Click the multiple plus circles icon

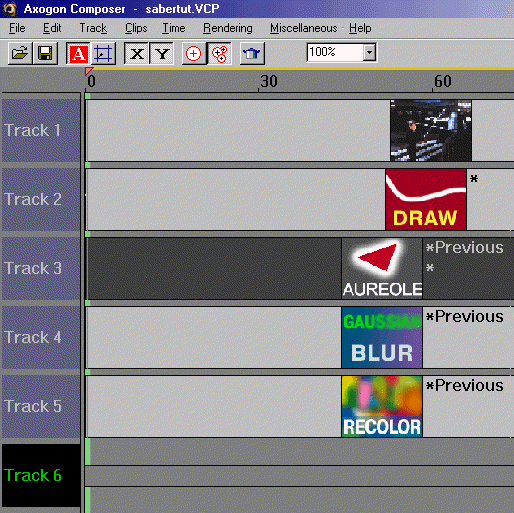[219, 53]
